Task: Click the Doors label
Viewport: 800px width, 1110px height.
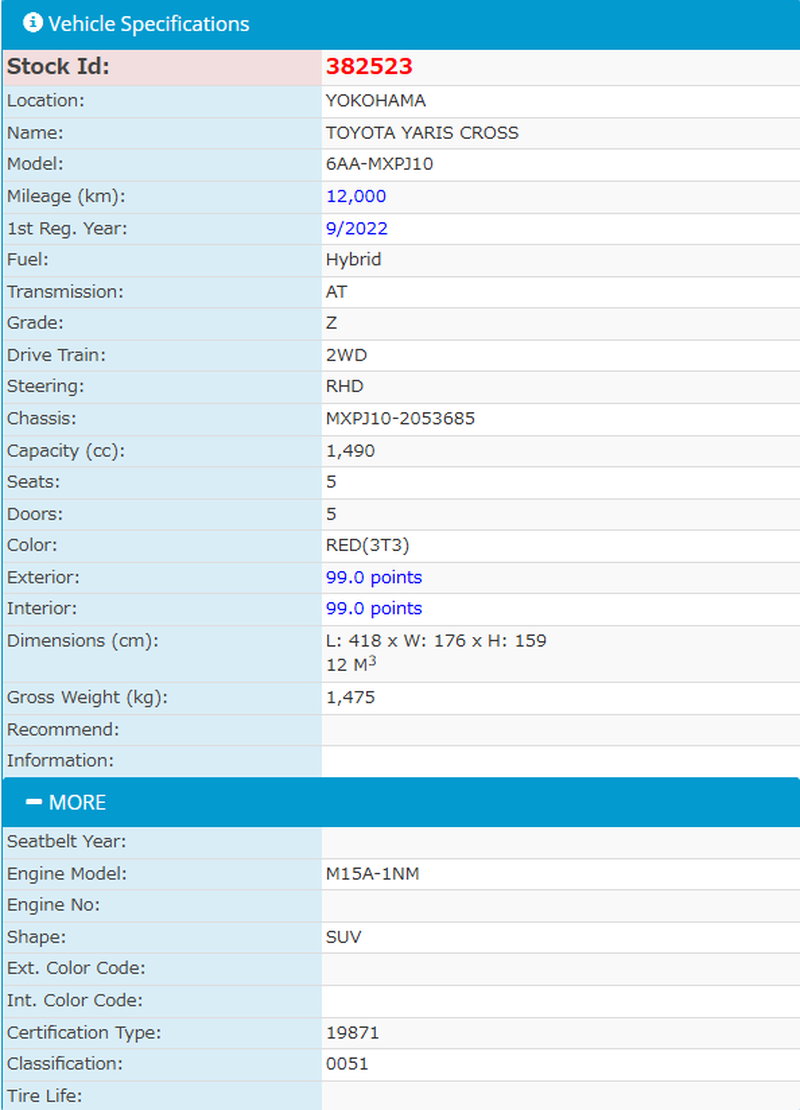Action: [35, 514]
